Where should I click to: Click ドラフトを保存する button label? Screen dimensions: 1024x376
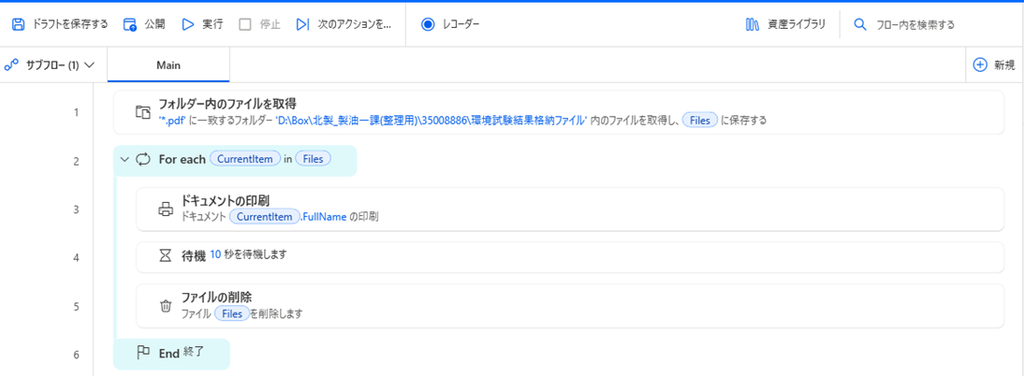click(x=71, y=25)
